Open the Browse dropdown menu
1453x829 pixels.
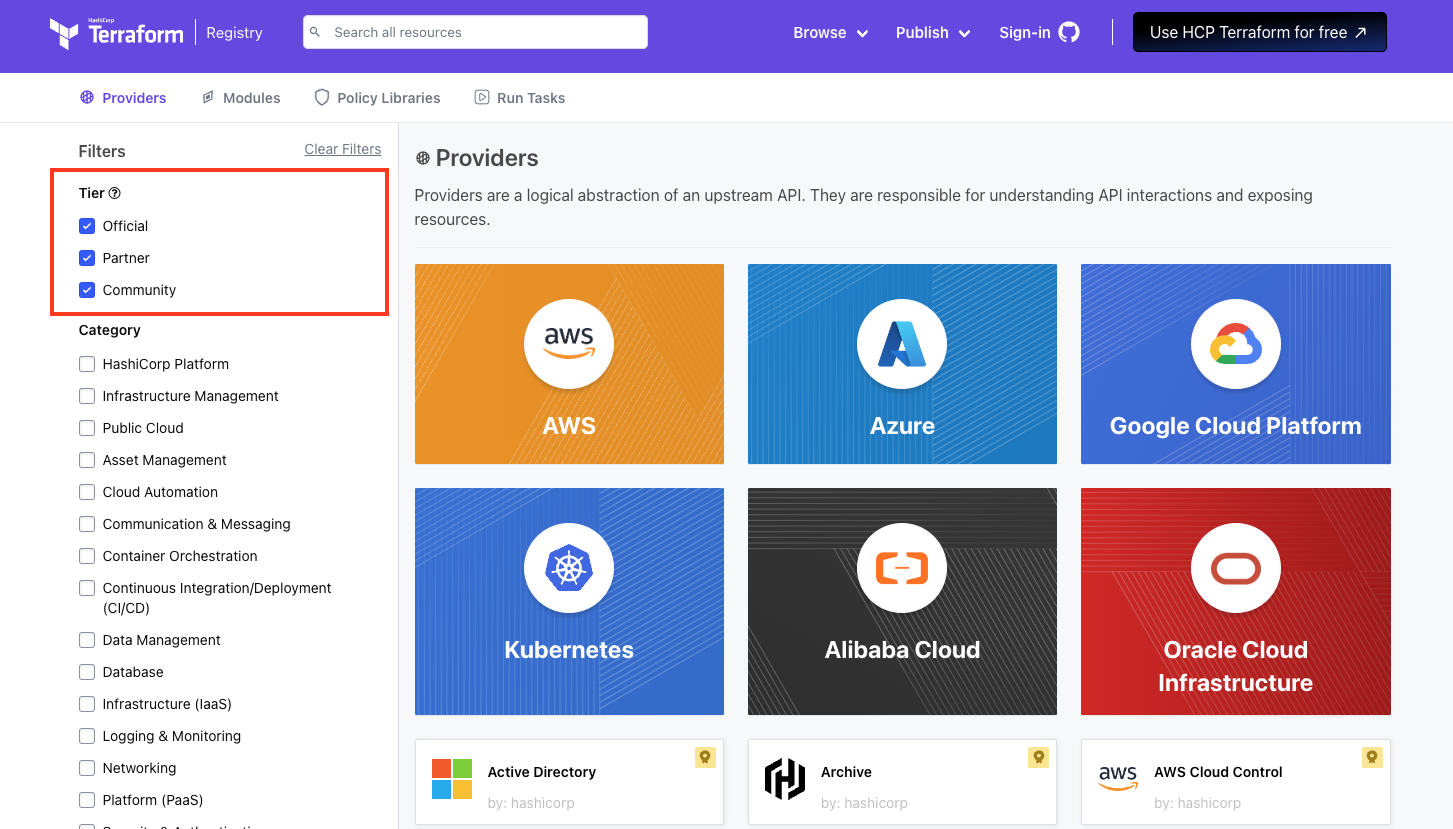coord(830,33)
